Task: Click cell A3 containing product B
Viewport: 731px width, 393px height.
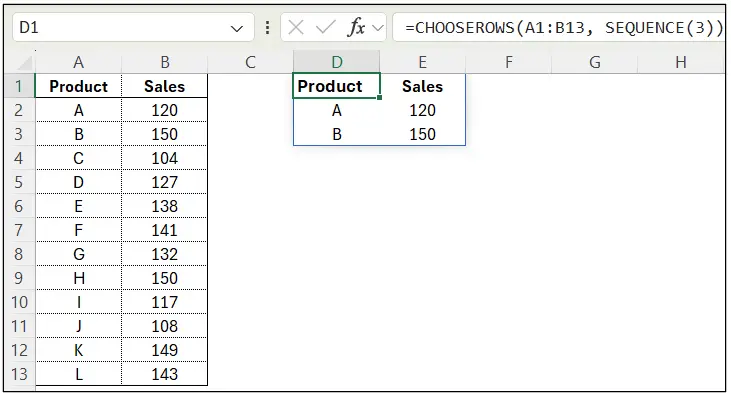Action: click(78, 134)
